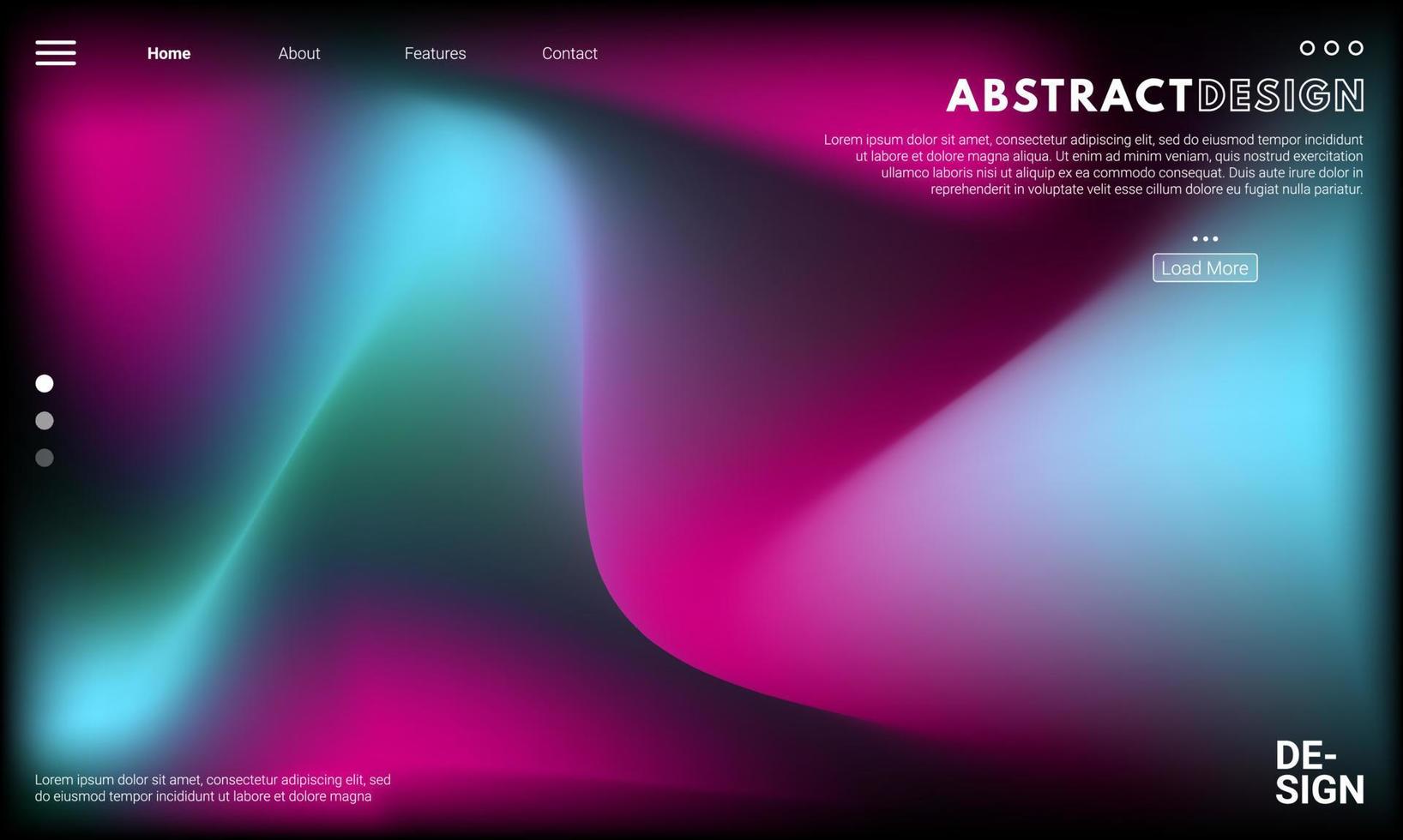Viewport: 1403px width, 840px height.
Task: Go to the Home nav item
Action: [x=169, y=53]
